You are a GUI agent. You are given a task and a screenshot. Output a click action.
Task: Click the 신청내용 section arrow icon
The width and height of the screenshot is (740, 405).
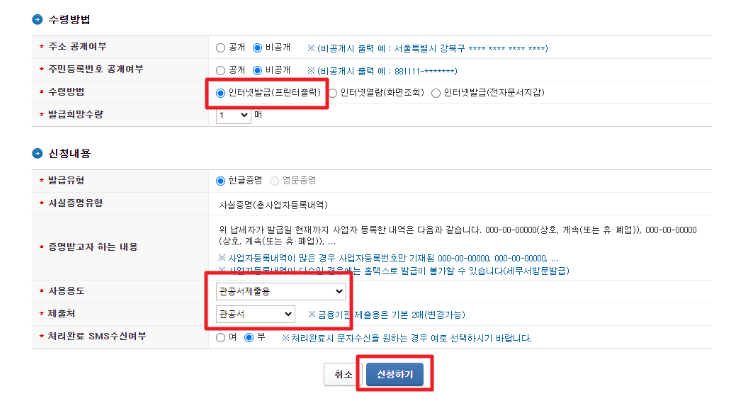click(37, 153)
